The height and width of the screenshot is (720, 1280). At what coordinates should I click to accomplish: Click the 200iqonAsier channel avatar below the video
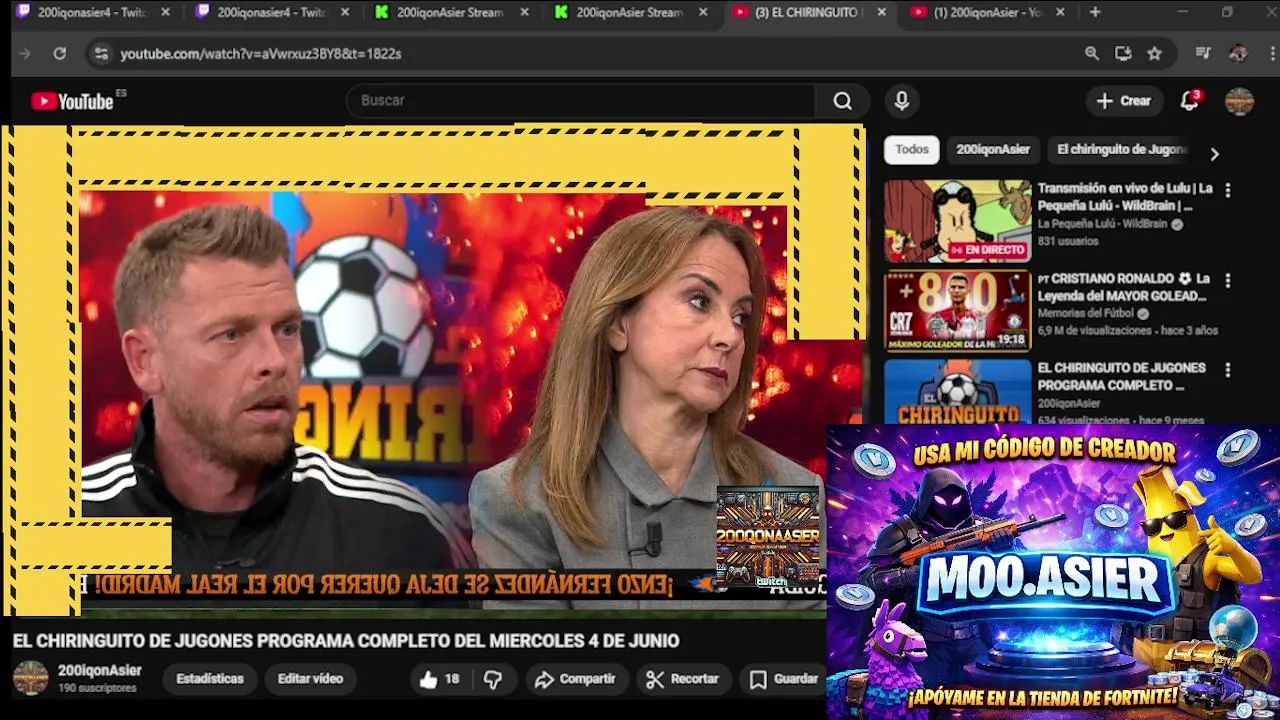click(x=30, y=678)
